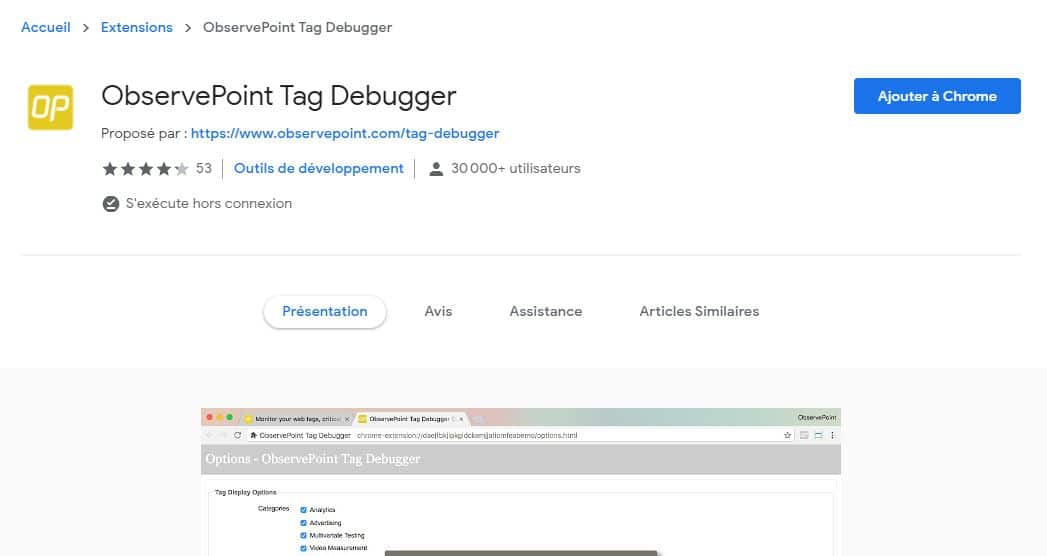
Task: Click the offline checkmark badge icon
Action: 111,204
